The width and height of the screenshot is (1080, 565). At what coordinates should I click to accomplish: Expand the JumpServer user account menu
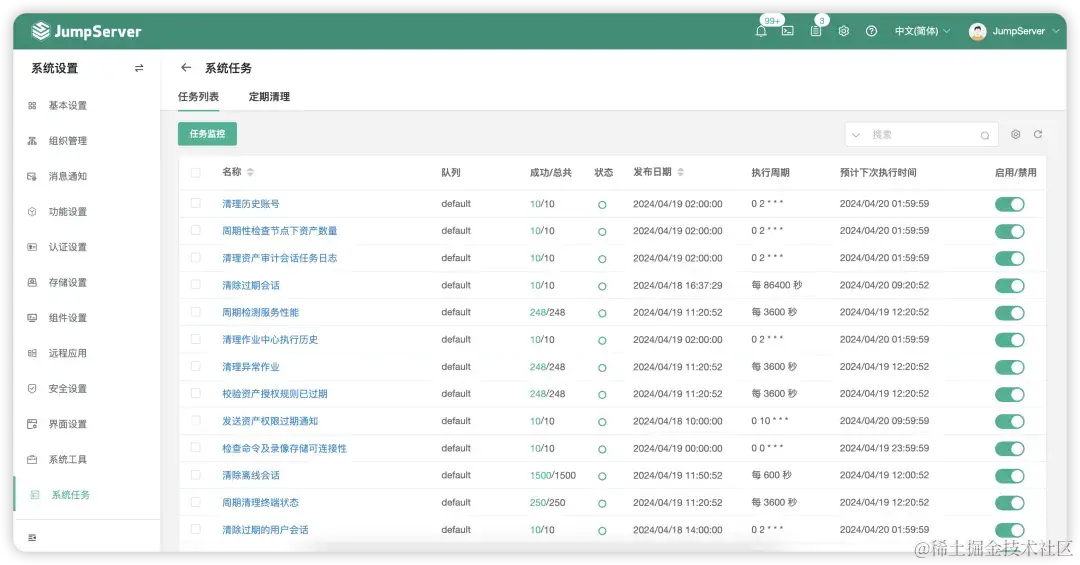point(1015,31)
